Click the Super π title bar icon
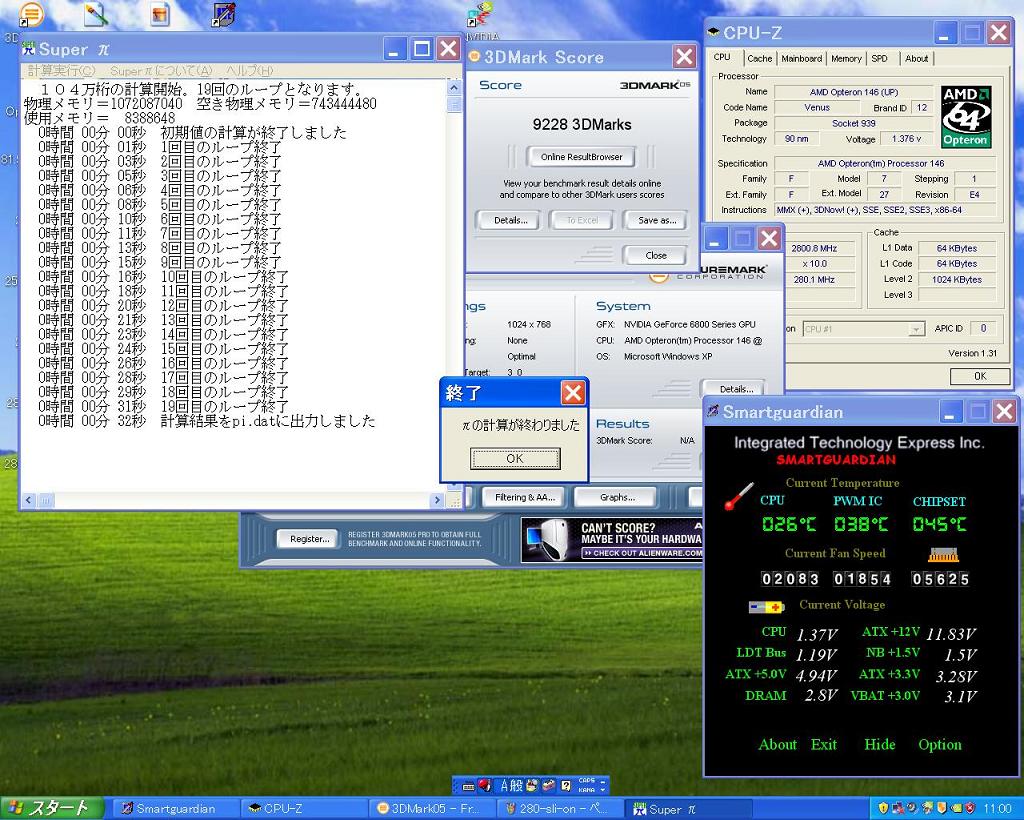 tap(29, 48)
